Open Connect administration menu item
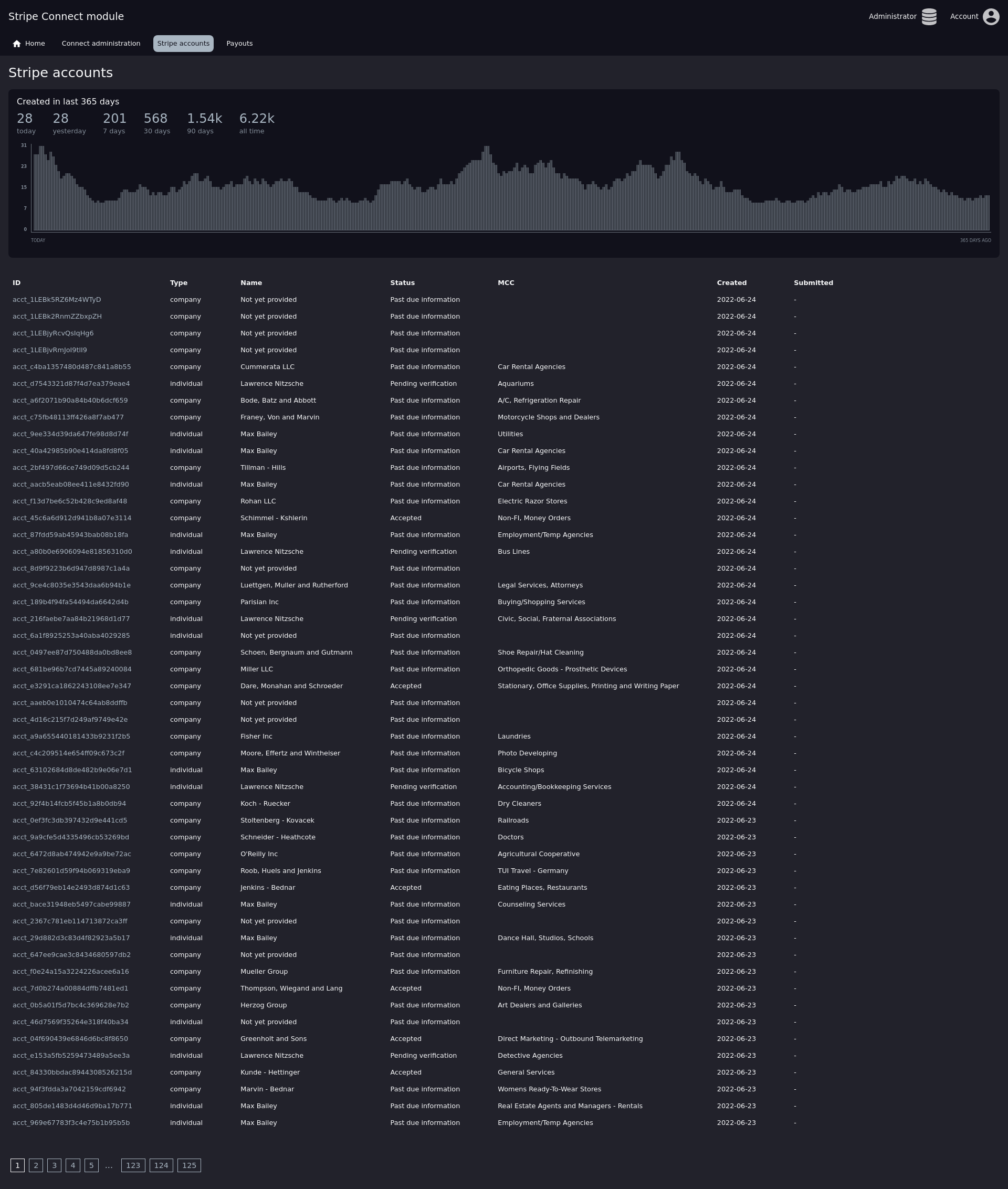Viewport: 1008px width, 1189px height. (101, 44)
